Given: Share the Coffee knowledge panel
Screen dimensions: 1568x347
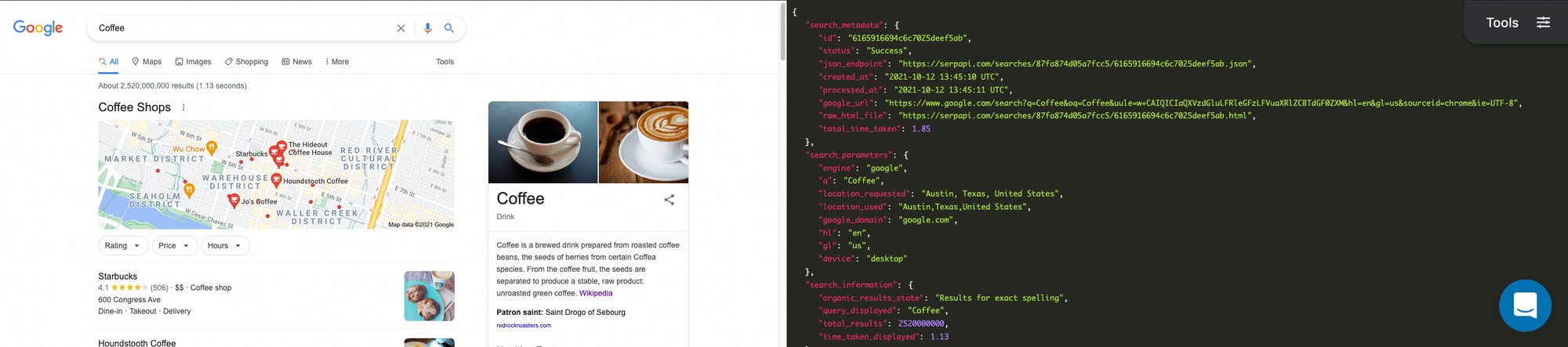Looking at the screenshot, I should pyautogui.click(x=669, y=200).
